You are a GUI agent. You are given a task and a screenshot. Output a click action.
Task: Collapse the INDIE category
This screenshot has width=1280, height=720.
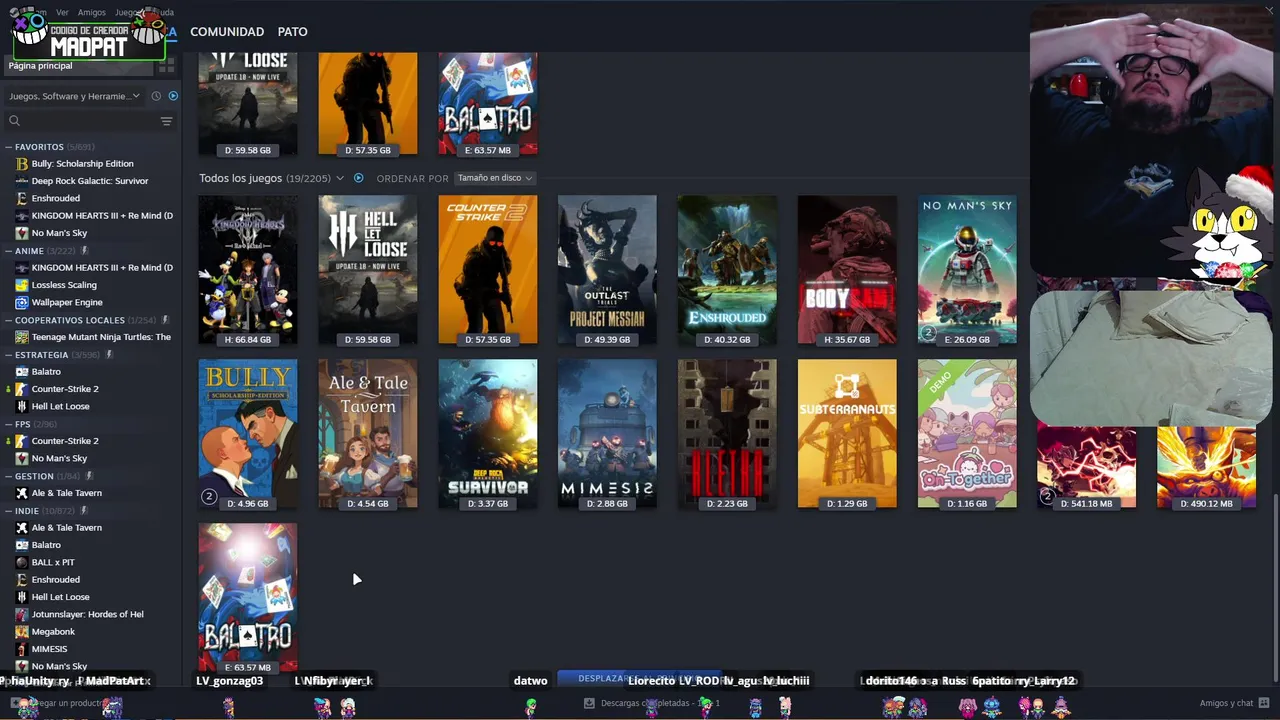coord(8,511)
